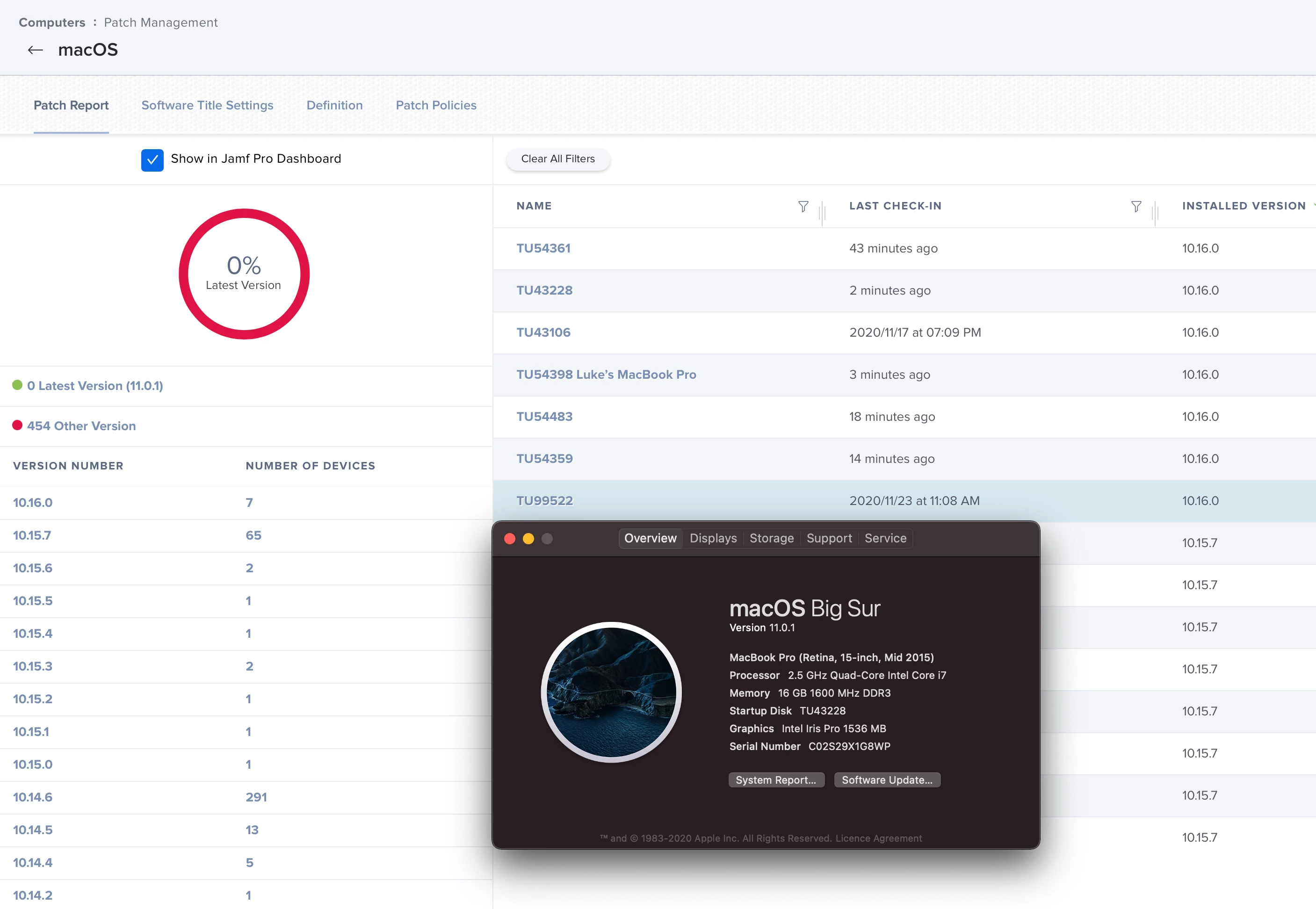Open the Definition tab
The image size is (1316, 909).
[334, 105]
